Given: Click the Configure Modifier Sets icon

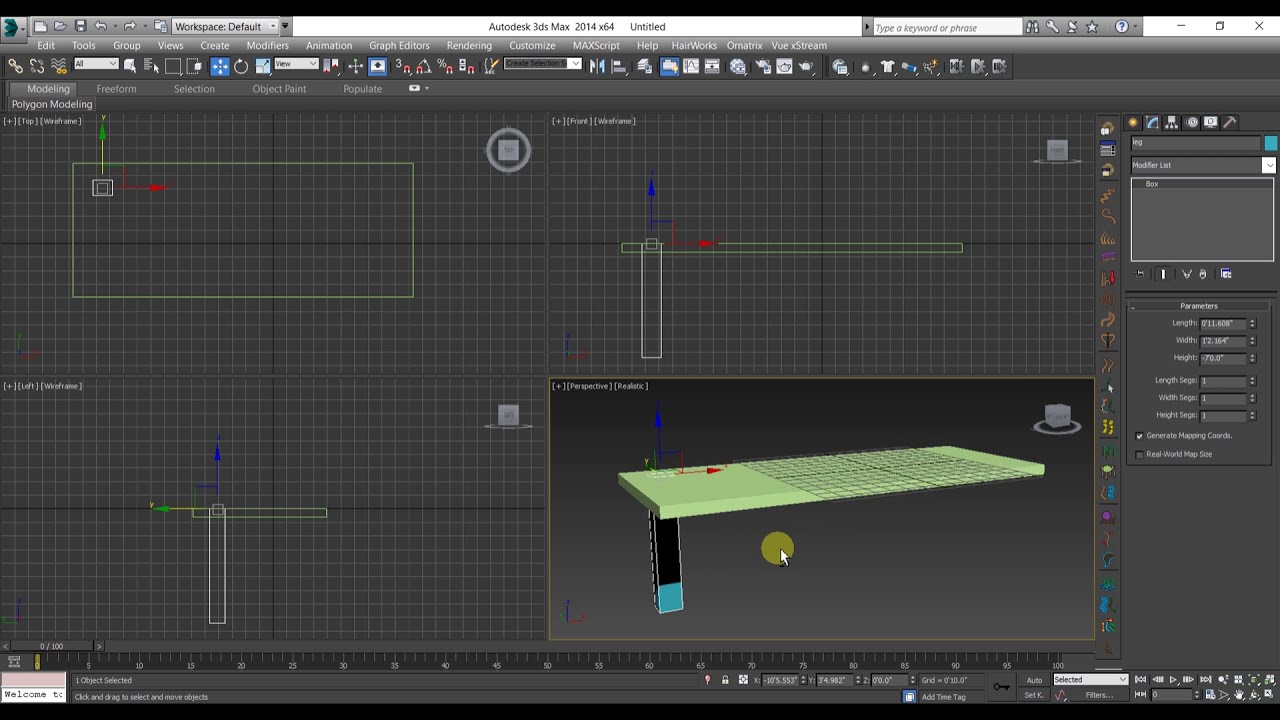Looking at the screenshot, I should (x=1226, y=274).
